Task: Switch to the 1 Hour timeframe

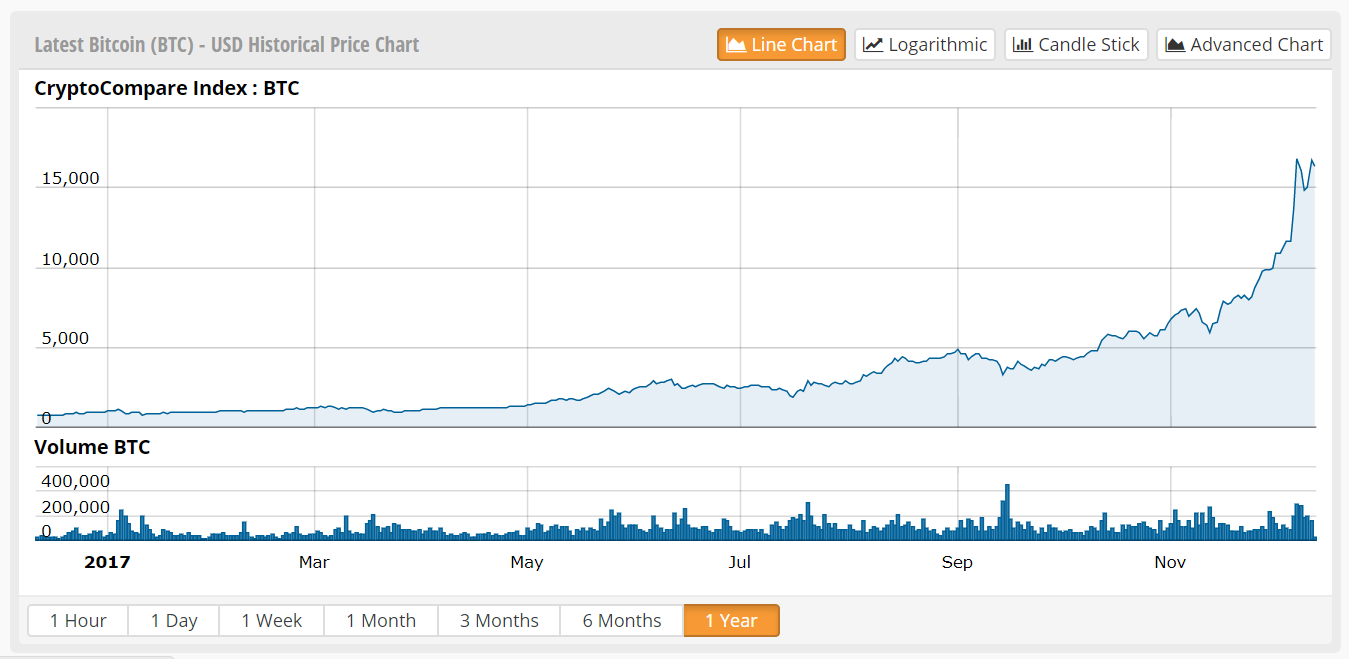Action: click(x=77, y=620)
